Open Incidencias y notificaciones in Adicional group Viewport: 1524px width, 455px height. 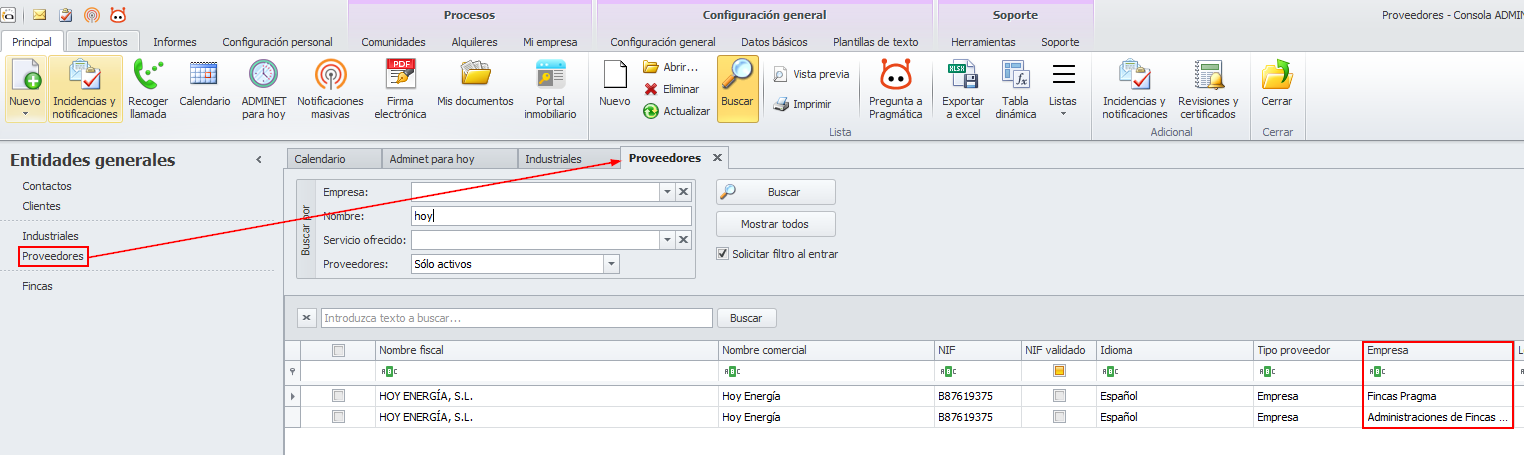1134,90
